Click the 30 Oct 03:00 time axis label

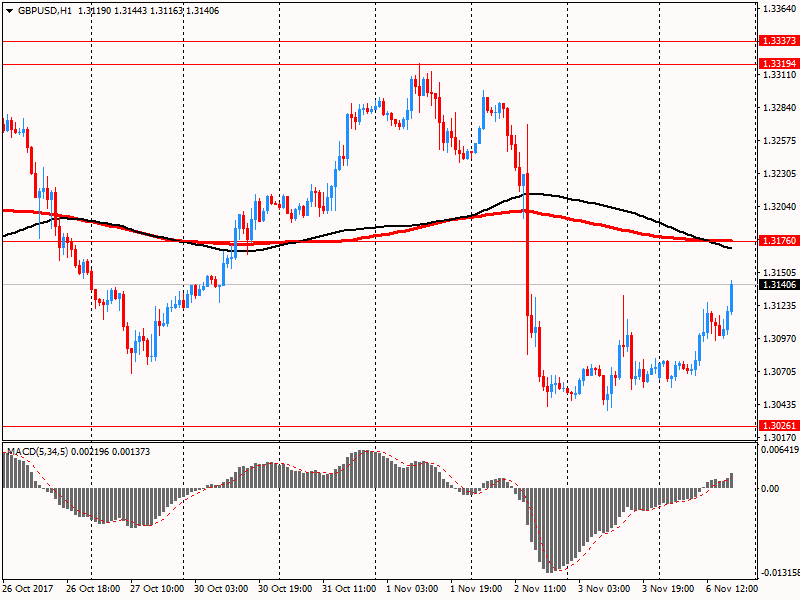coord(221,589)
